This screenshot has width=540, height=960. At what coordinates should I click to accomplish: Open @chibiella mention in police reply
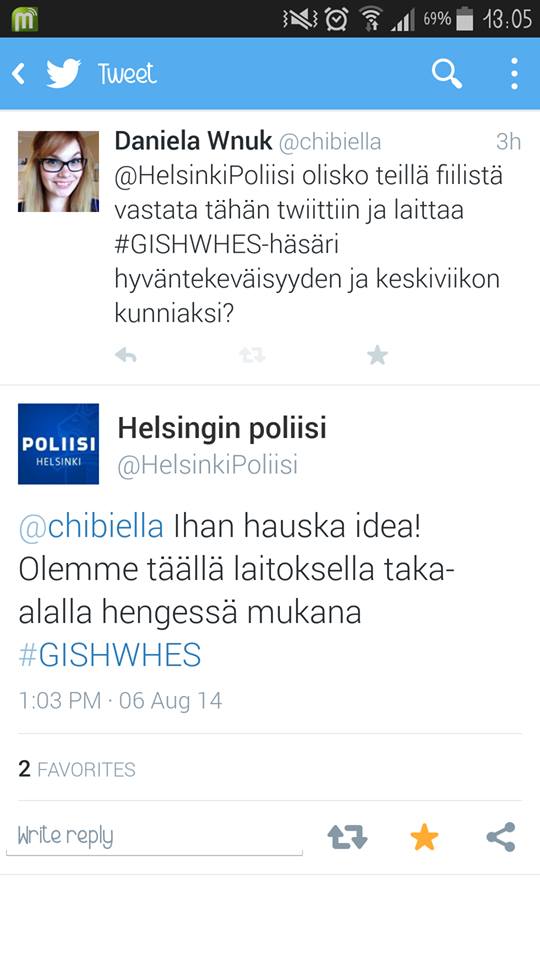pyautogui.click(x=91, y=527)
